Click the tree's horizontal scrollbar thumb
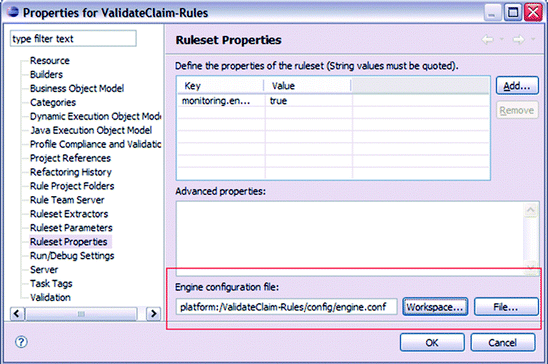 point(81,313)
